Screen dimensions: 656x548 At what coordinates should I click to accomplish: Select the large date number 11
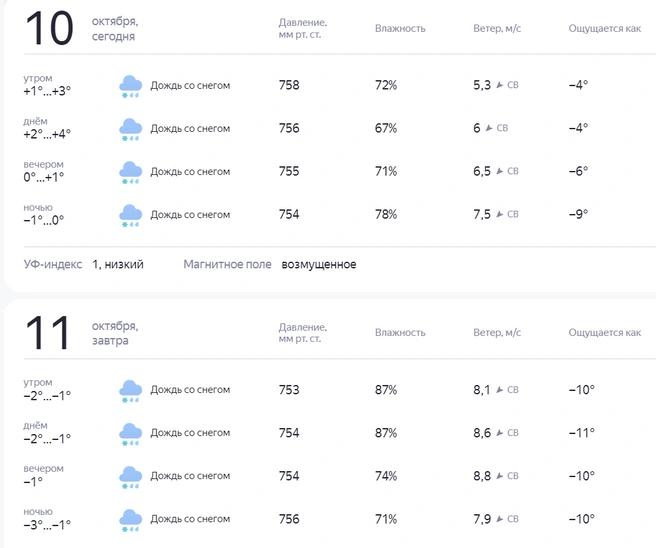[x=49, y=333]
